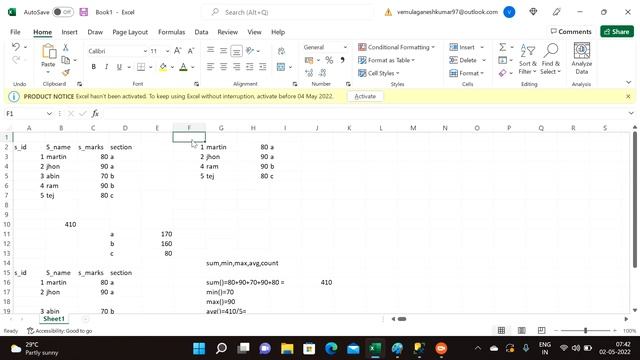Switch to the View tab

pos(254,32)
